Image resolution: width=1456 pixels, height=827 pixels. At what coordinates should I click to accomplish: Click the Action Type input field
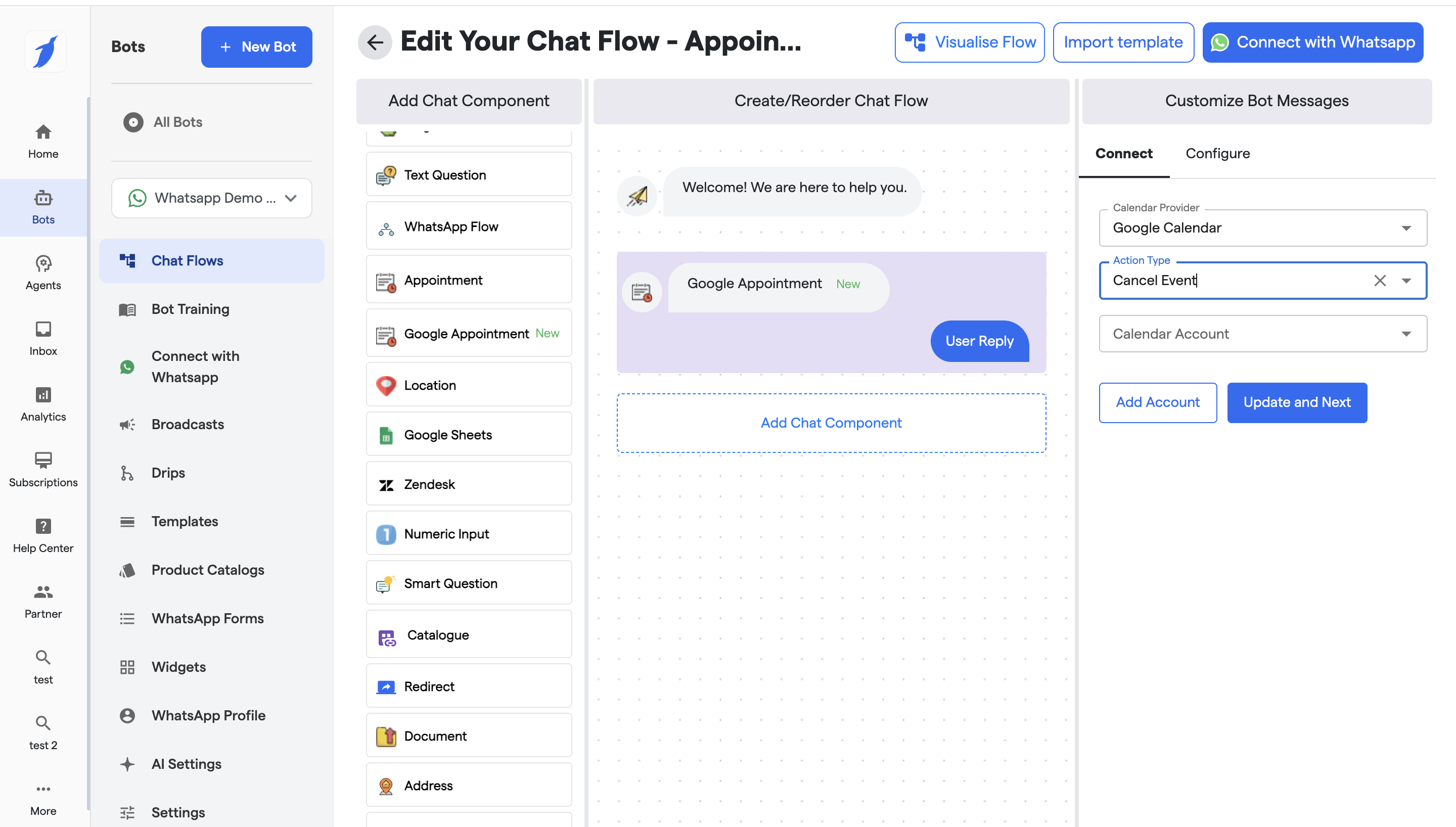[x=1232, y=281]
